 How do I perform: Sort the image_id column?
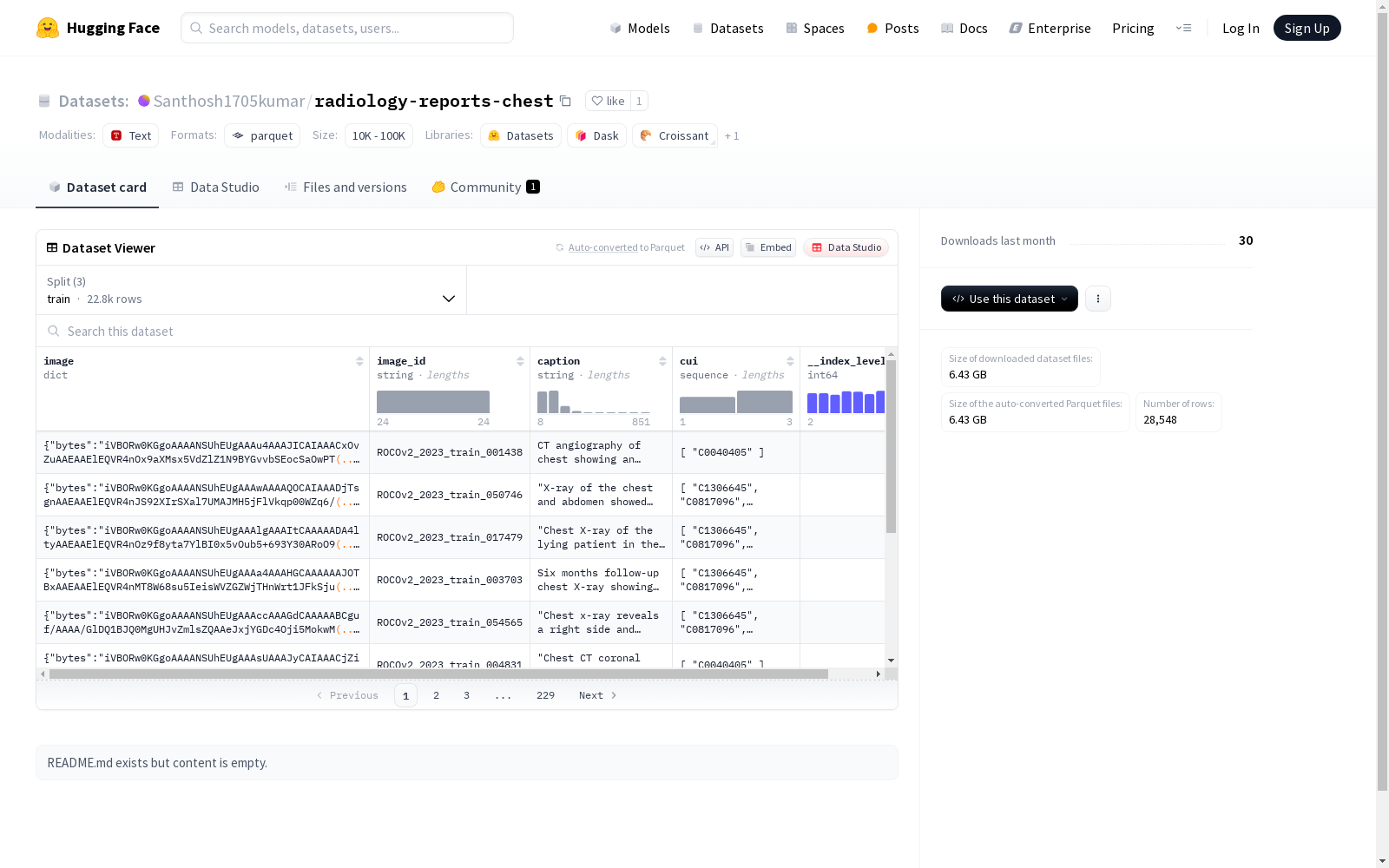point(520,361)
